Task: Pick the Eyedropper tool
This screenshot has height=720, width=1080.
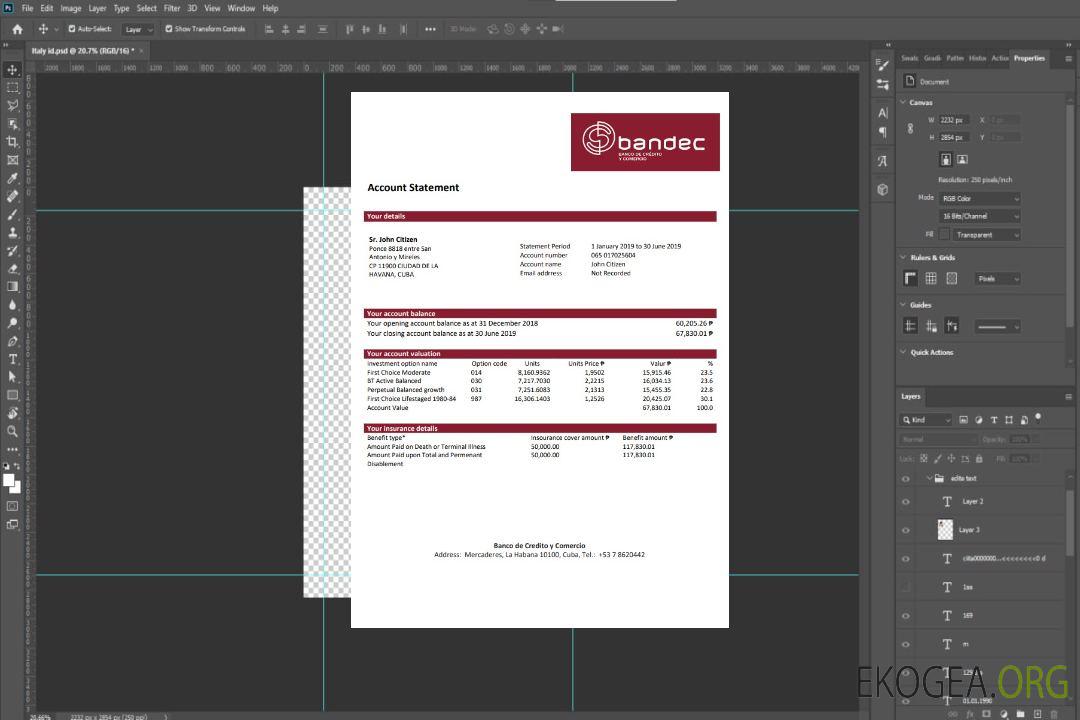Action: click(x=12, y=178)
